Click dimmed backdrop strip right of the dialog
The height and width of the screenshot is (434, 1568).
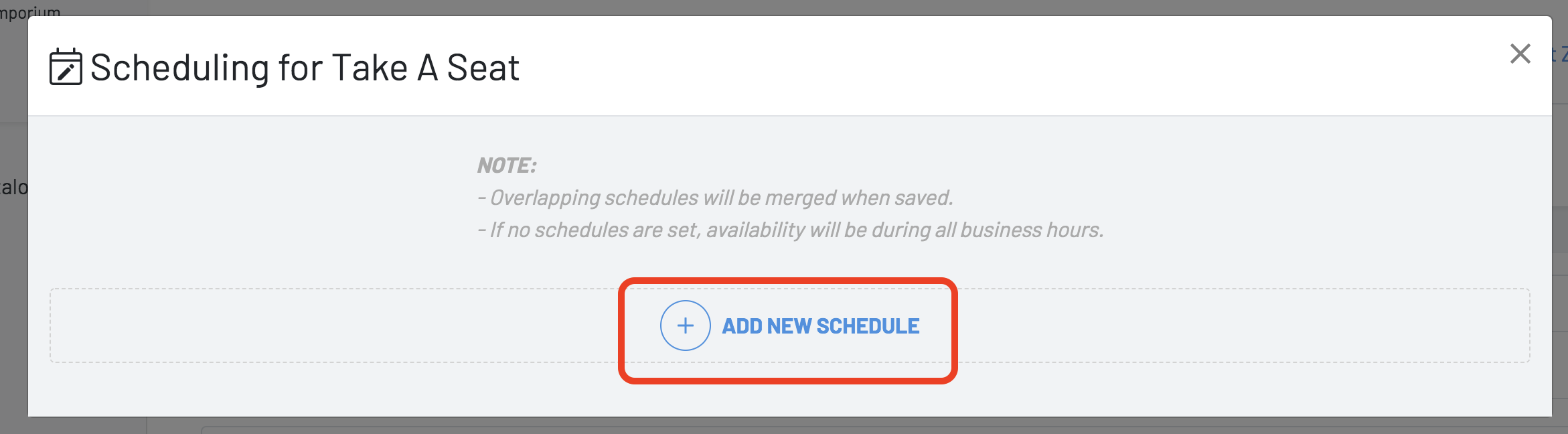1560,268
